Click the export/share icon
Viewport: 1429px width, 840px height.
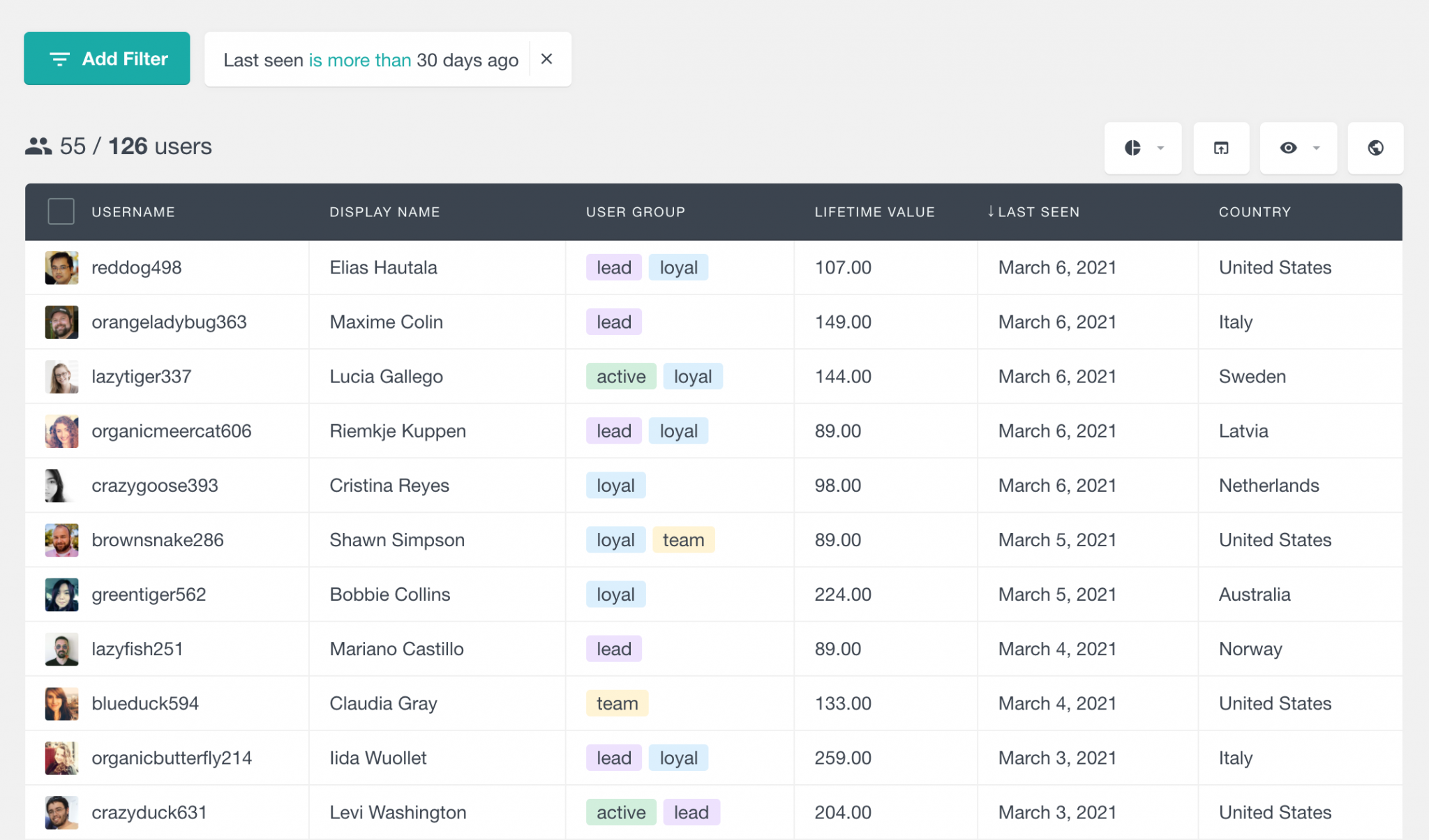coord(1221,148)
